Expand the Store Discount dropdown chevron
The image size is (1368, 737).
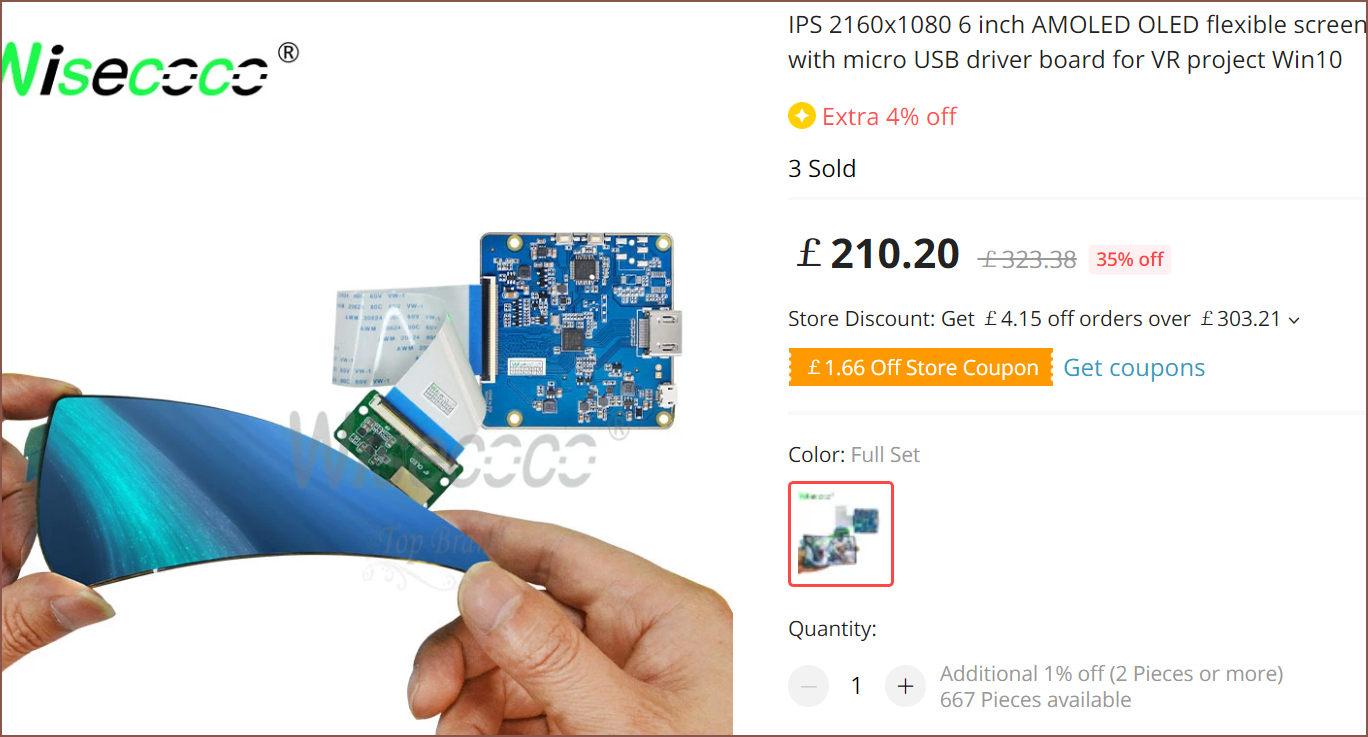coord(1294,320)
